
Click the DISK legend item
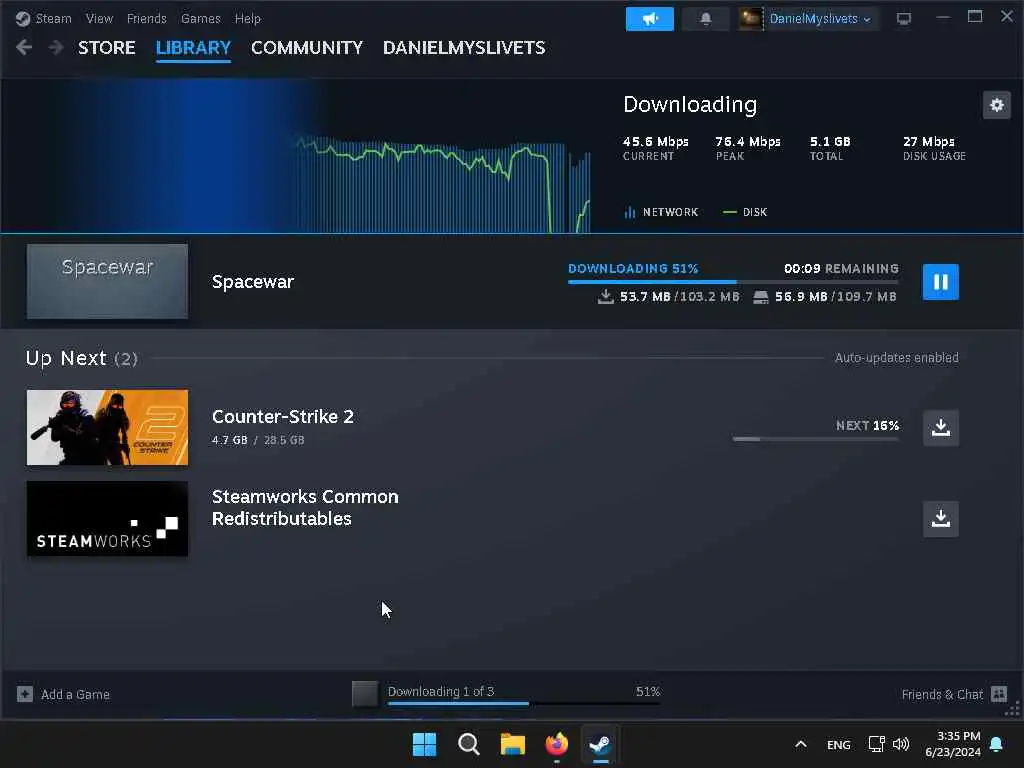pyautogui.click(x=745, y=212)
